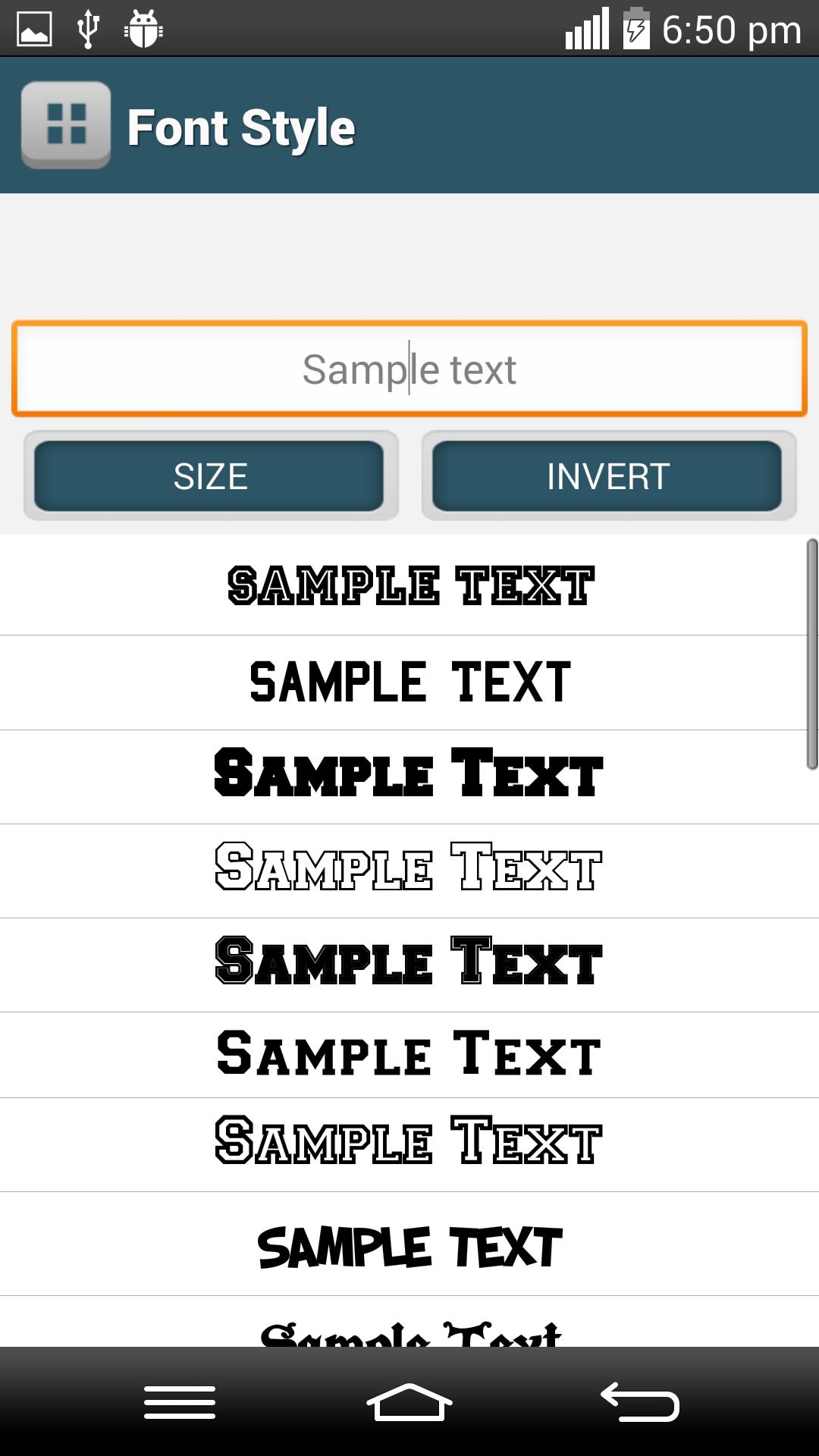The width and height of the screenshot is (819, 1456).
Task: Tap the INVERT button
Action: 607,476
